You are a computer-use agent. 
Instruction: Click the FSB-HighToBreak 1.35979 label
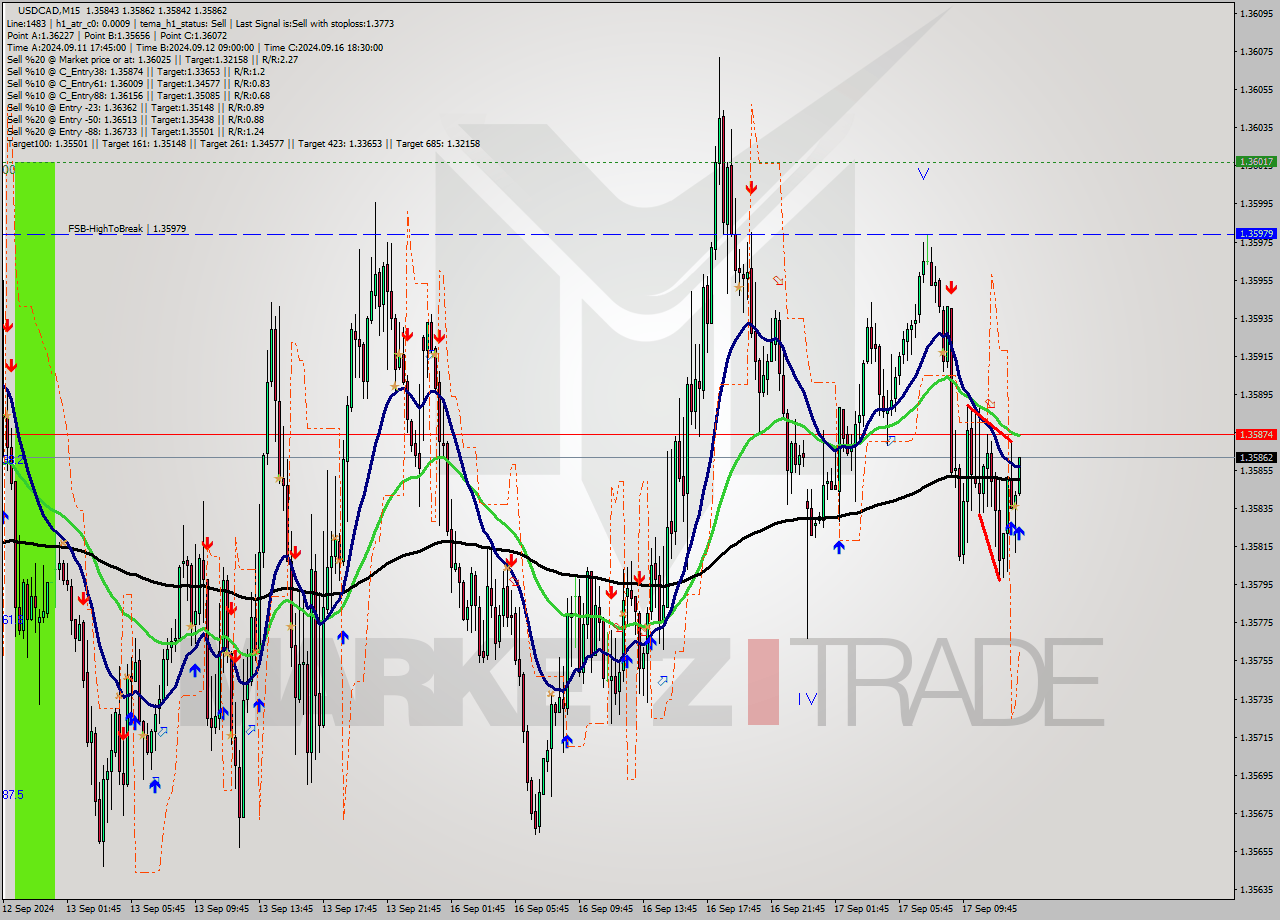pos(127,229)
